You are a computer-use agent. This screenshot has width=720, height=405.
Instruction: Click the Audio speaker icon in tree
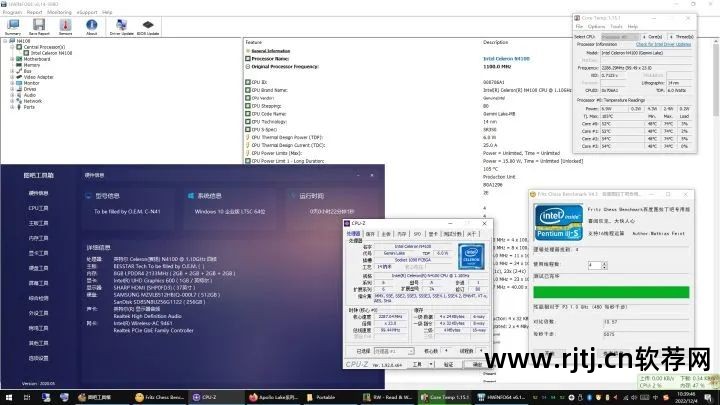click(19, 95)
